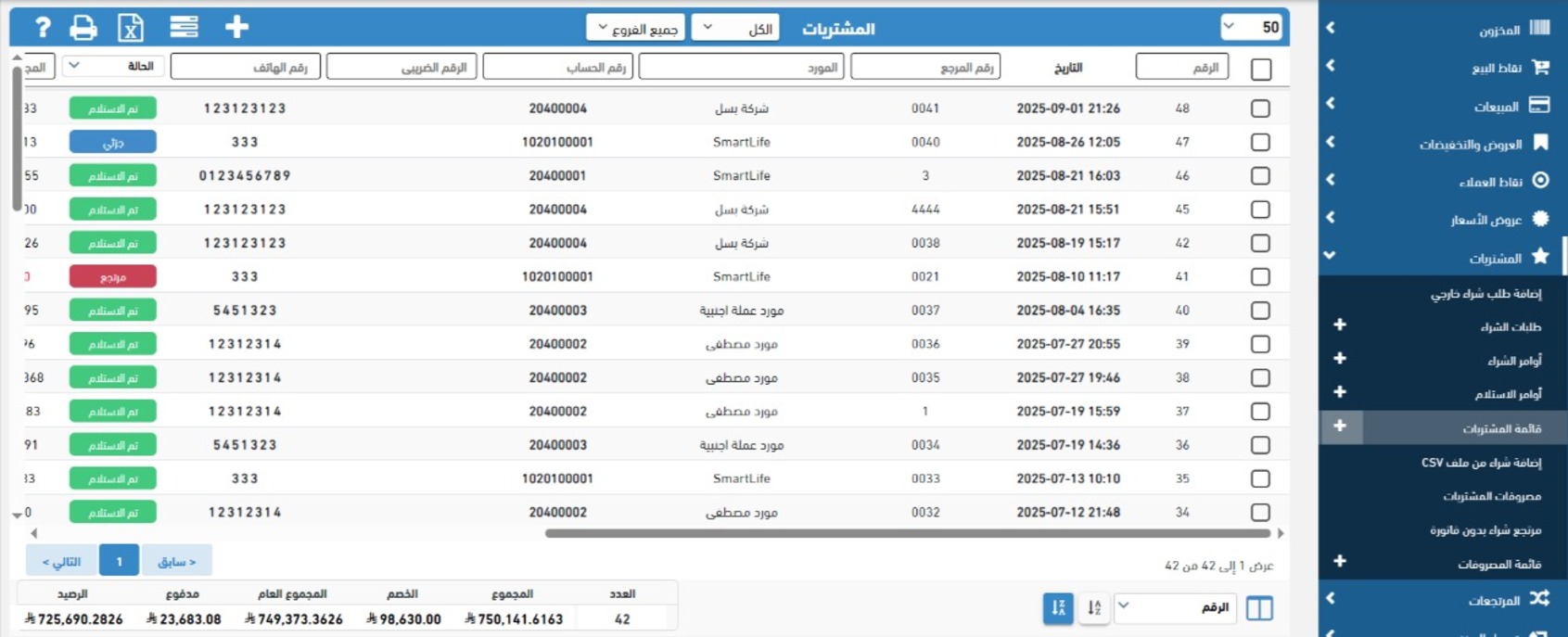
Task: Open the جميع الفروع branches dropdown
Action: point(636,28)
